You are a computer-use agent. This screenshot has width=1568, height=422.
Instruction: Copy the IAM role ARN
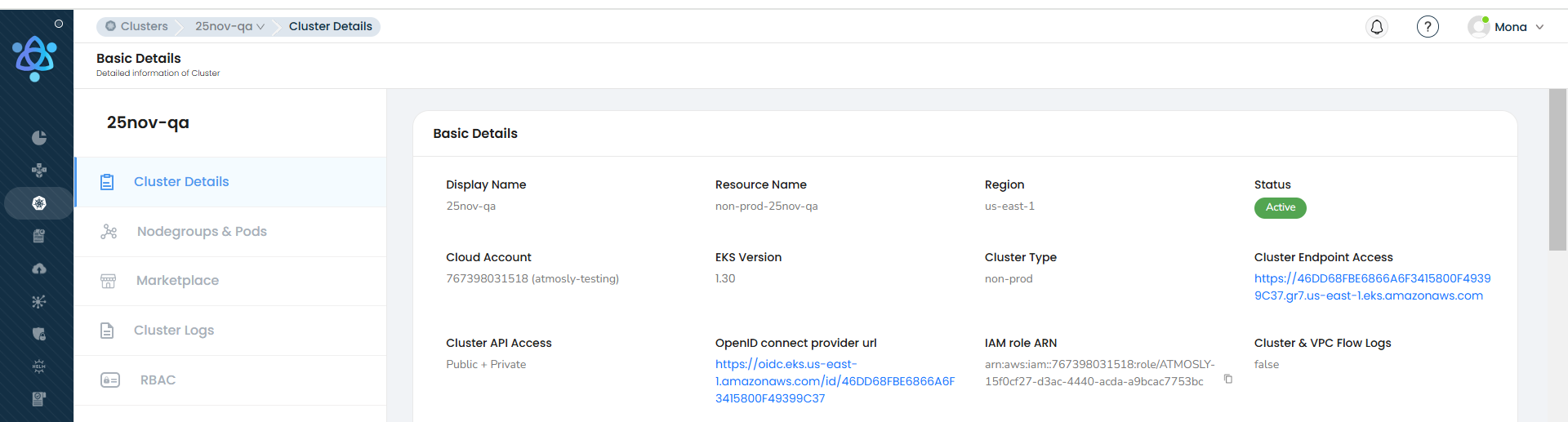click(1228, 379)
